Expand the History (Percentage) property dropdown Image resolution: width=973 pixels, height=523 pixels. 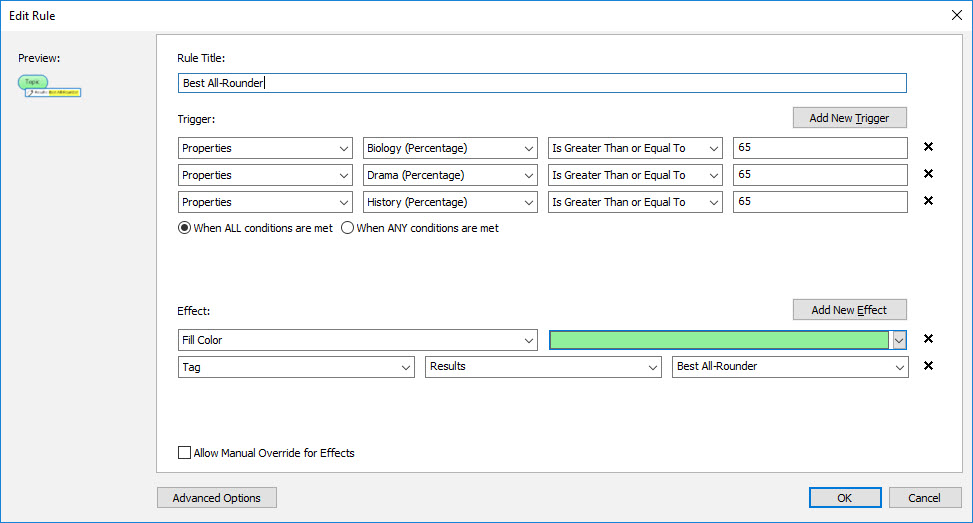point(450,202)
